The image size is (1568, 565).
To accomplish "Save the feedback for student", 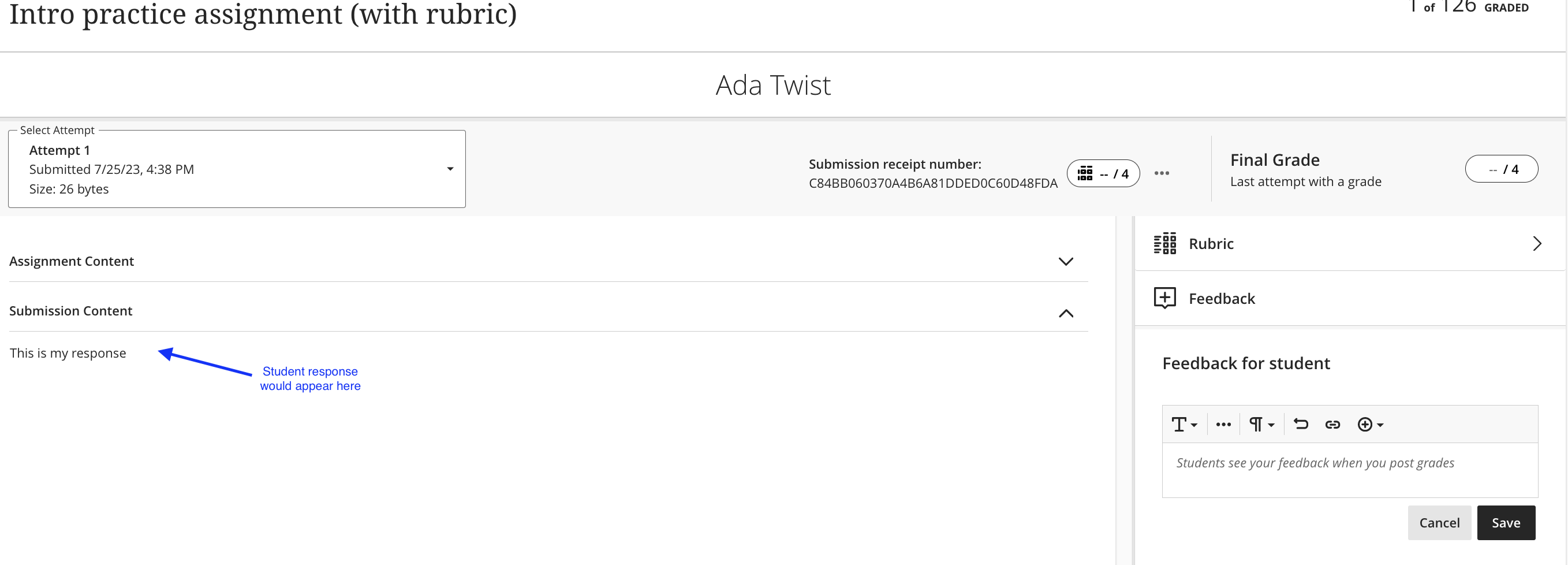I will point(1506,522).
